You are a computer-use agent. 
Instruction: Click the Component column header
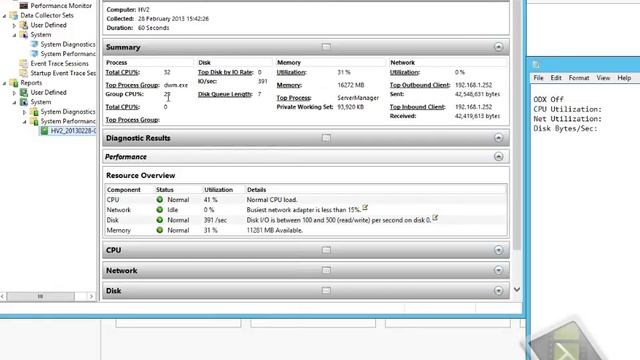(x=124, y=190)
